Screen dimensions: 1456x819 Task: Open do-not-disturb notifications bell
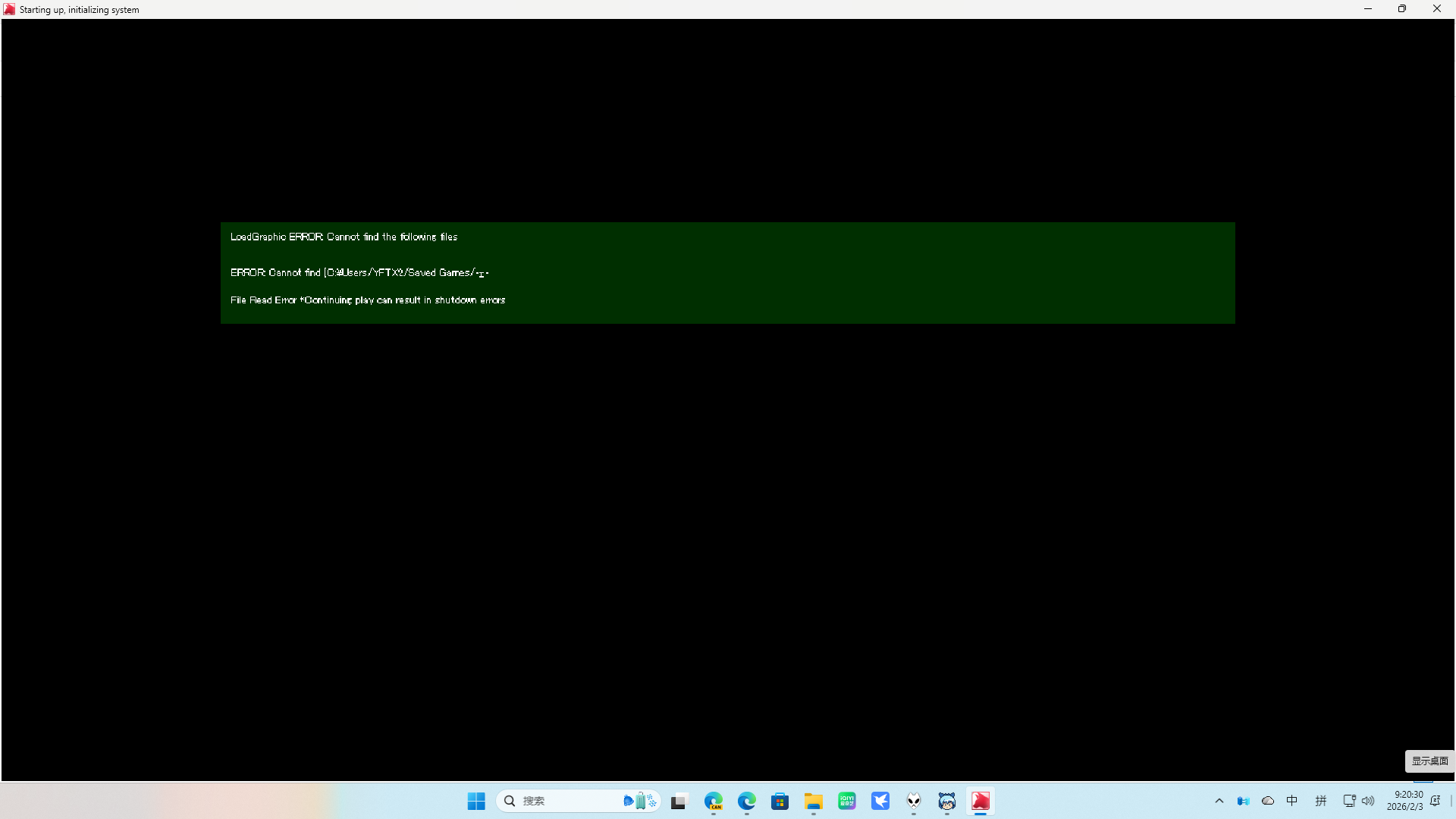[x=1436, y=801]
